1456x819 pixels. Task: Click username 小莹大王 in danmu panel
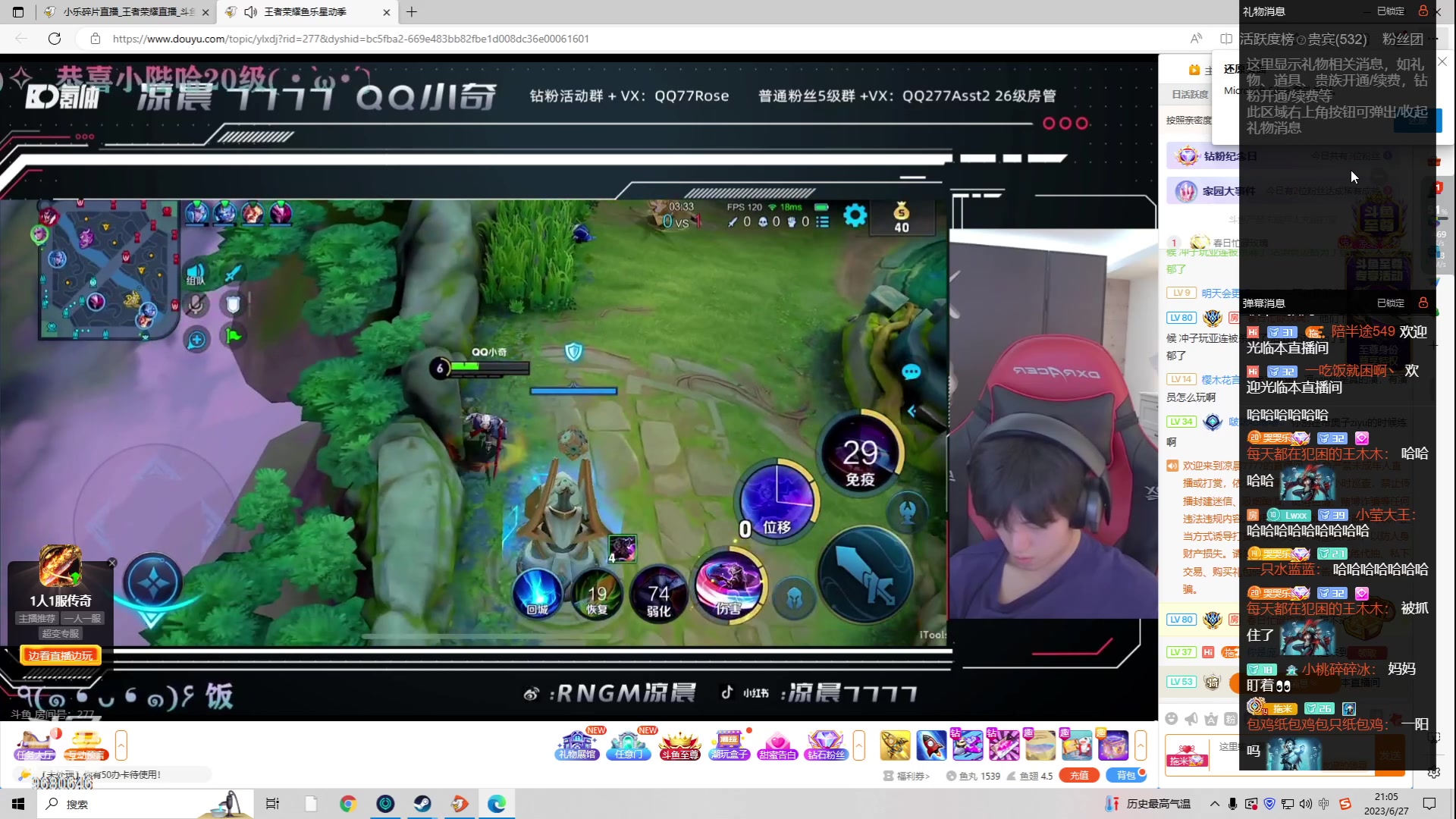pyautogui.click(x=1383, y=515)
